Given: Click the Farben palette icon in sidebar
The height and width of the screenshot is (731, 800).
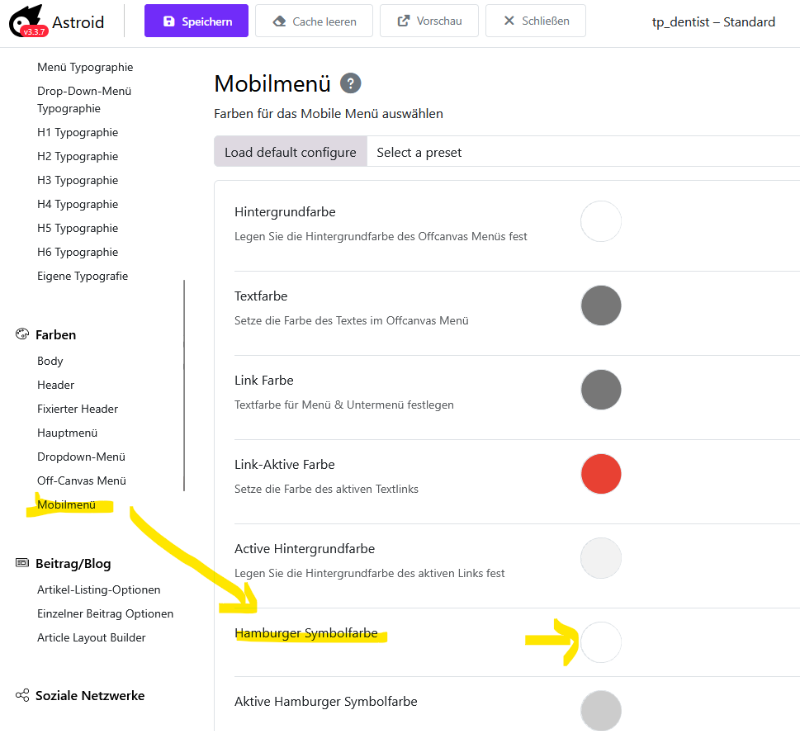Looking at the screenshot, I should click(x=22, y=335).
